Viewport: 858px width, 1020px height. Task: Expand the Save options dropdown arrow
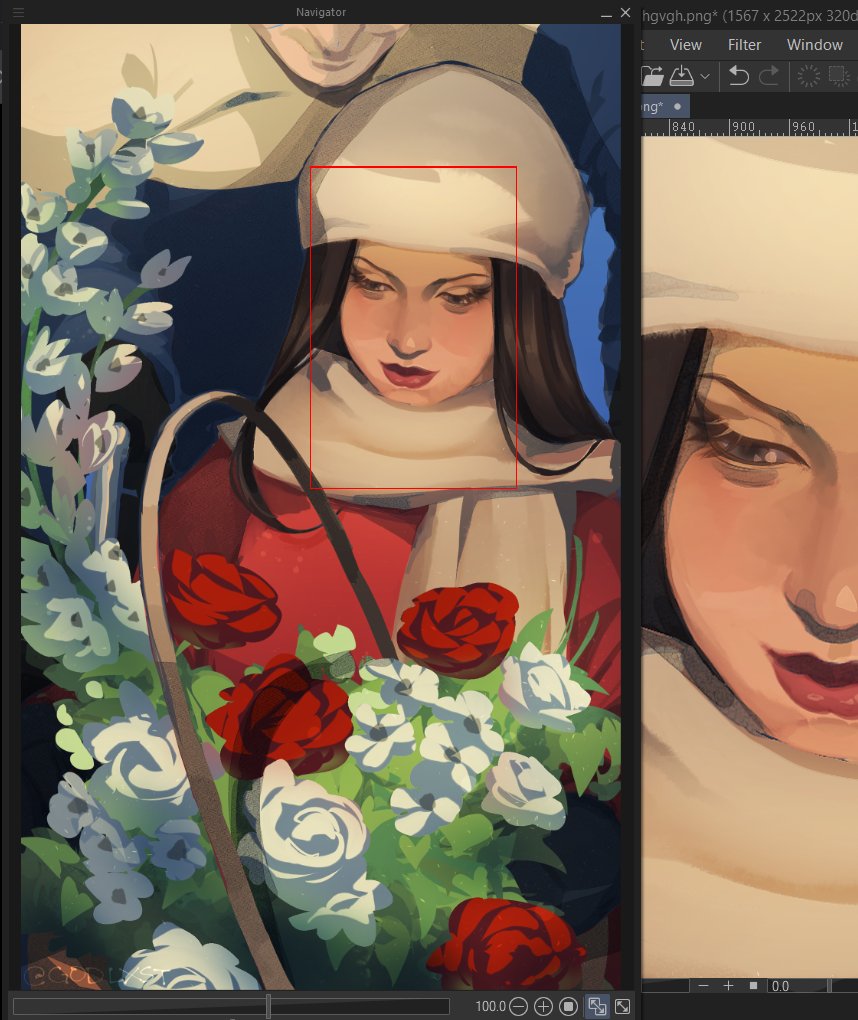tap(705, 77)
